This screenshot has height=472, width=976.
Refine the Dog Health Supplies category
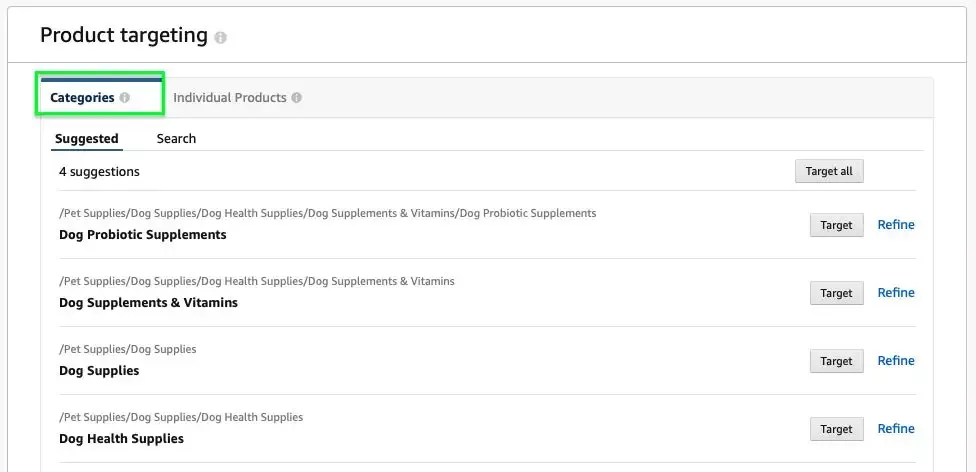click(896, 428)
